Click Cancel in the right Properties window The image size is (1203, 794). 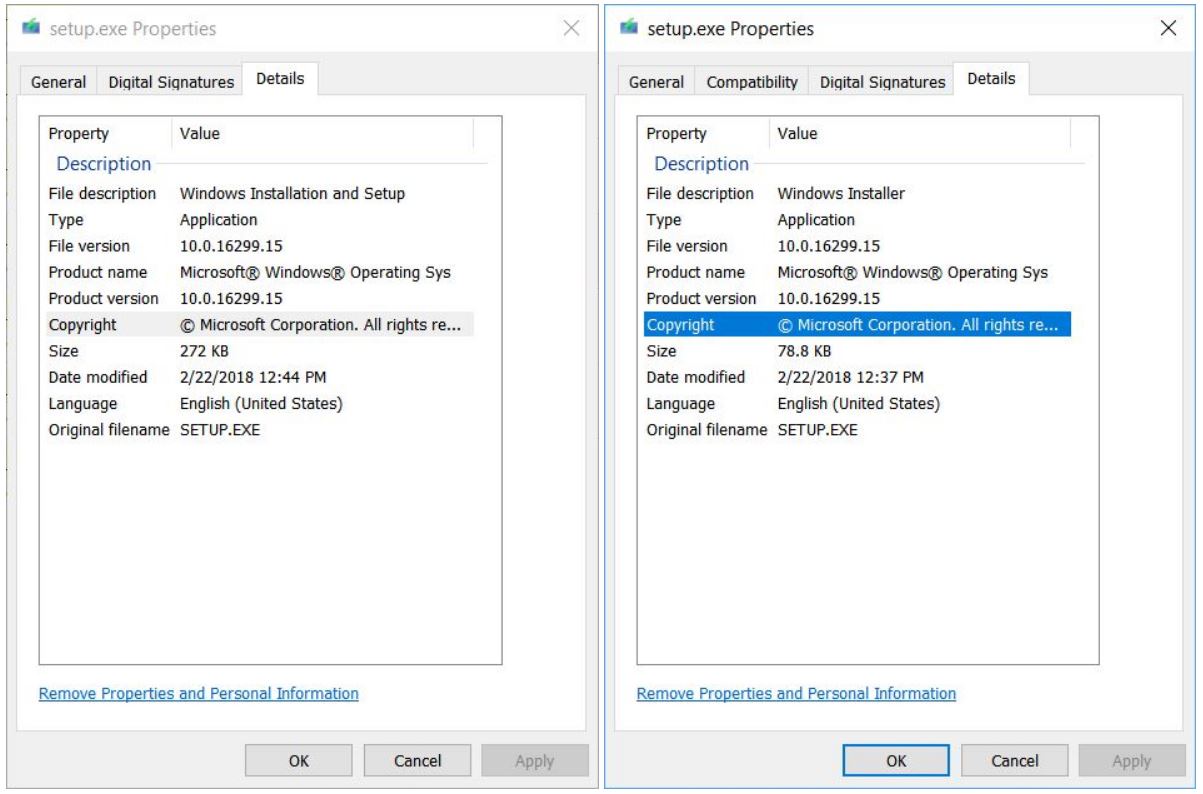(1015, 761)
